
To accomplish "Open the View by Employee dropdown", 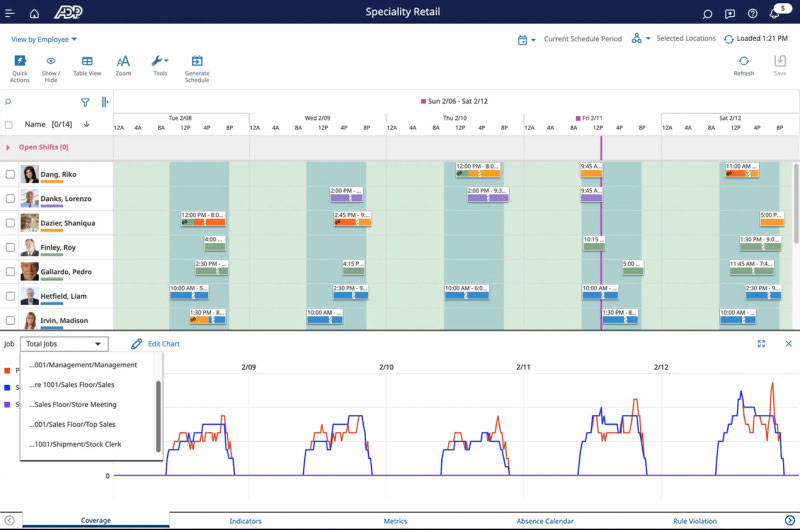I will tap(44, 39).
